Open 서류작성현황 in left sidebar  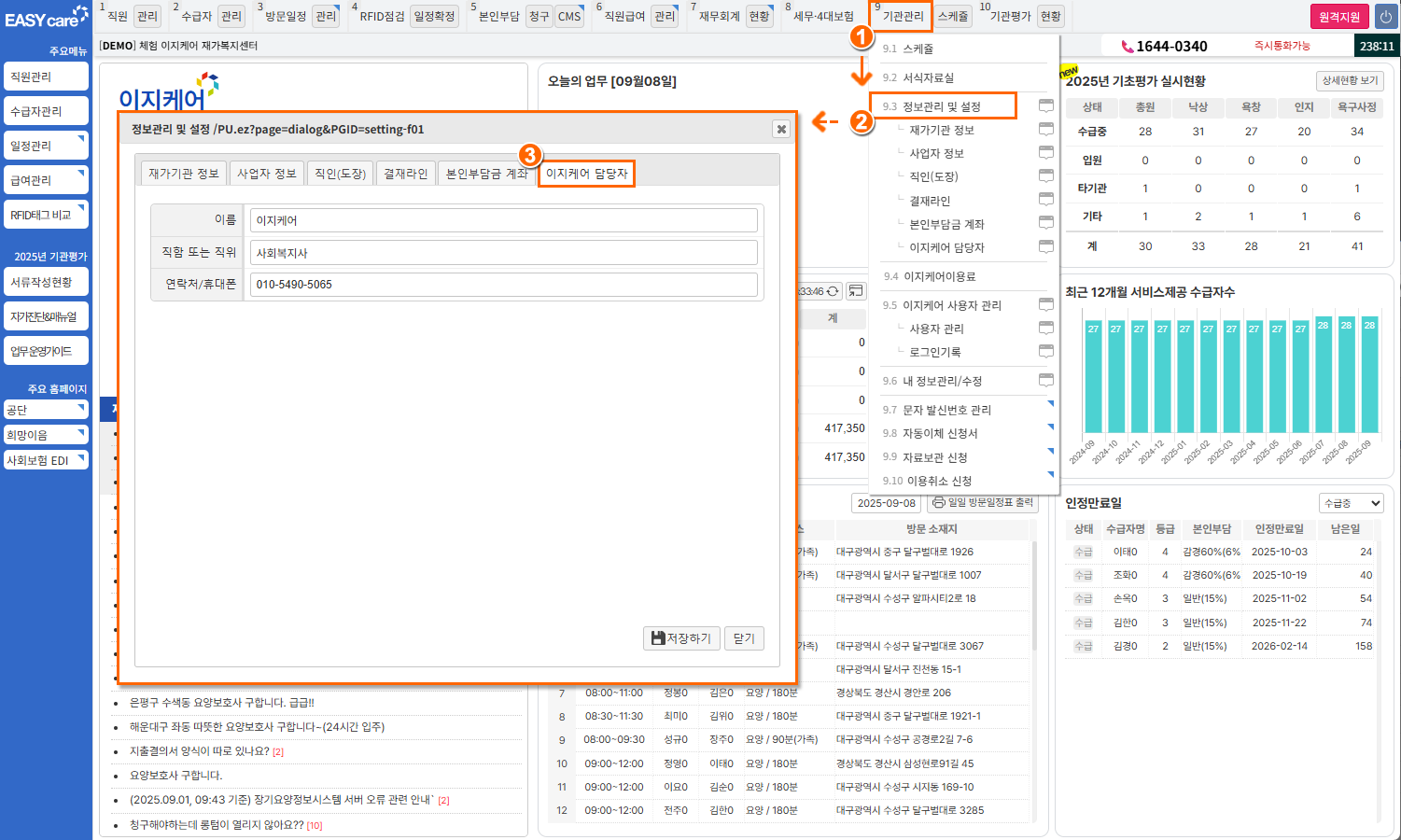pos(46,282)
